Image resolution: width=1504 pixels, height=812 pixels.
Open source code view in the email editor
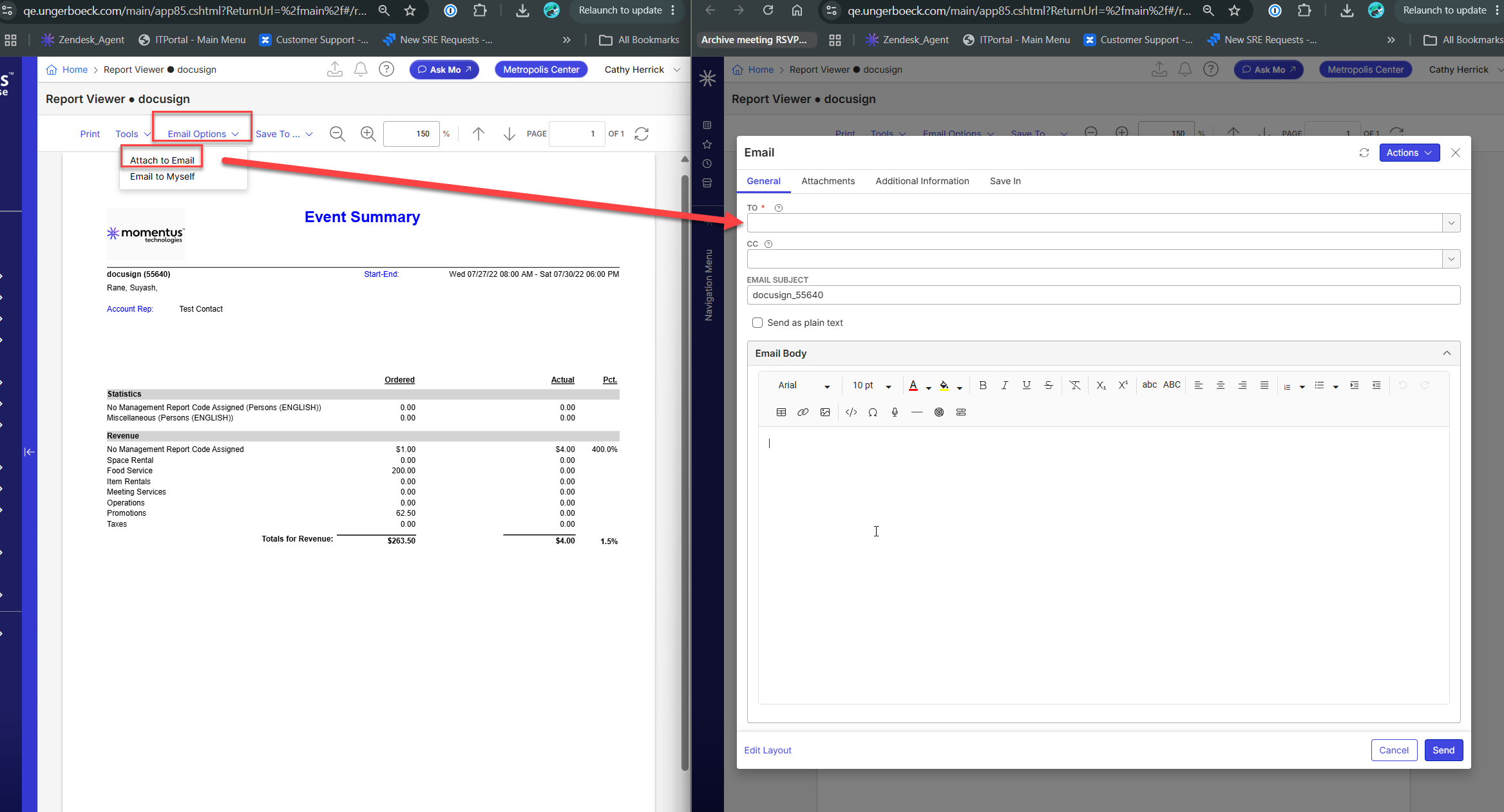[852, 412]
